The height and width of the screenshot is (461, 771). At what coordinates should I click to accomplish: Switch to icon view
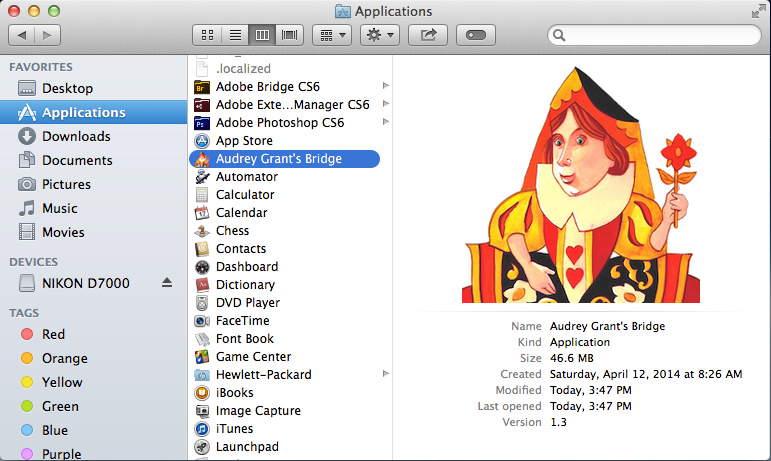[207, 35]
